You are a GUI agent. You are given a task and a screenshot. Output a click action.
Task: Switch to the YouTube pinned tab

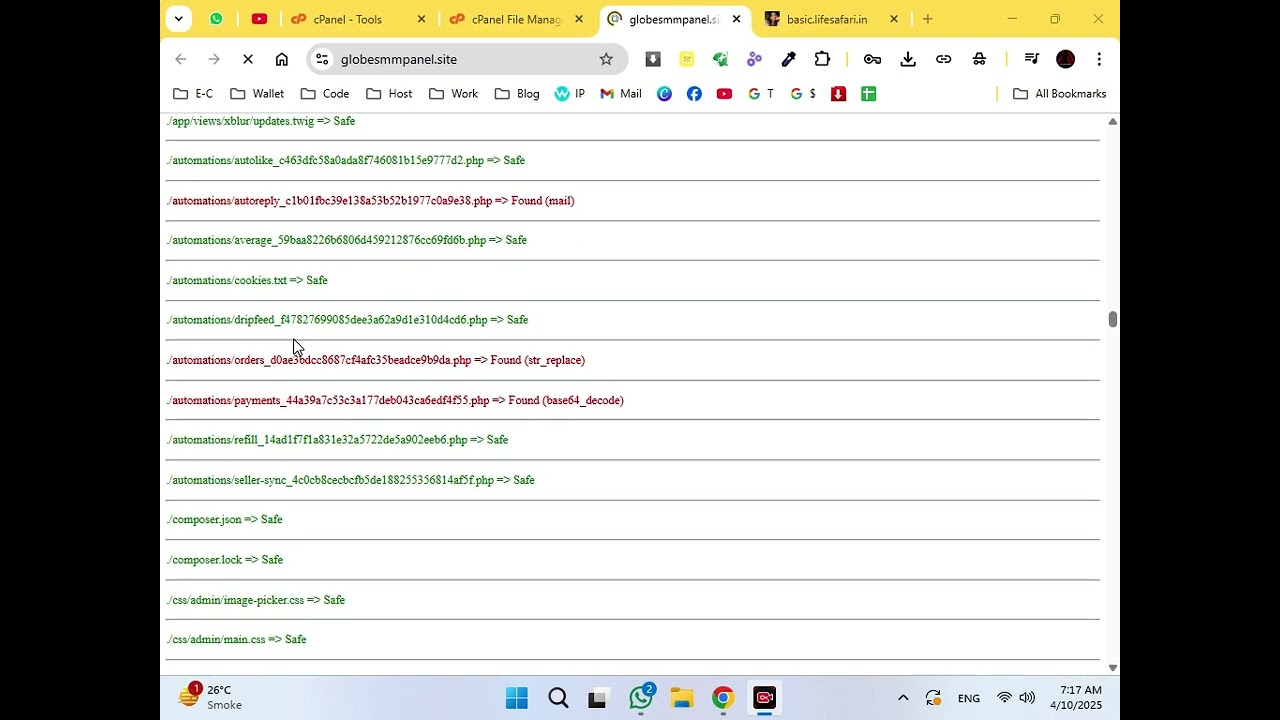[259, 19]
